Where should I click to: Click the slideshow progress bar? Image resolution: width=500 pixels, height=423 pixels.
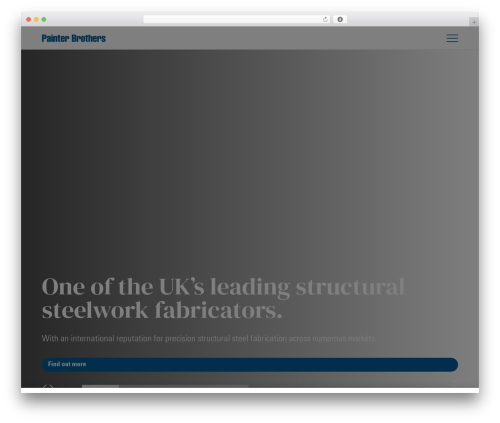pos(165,386)
